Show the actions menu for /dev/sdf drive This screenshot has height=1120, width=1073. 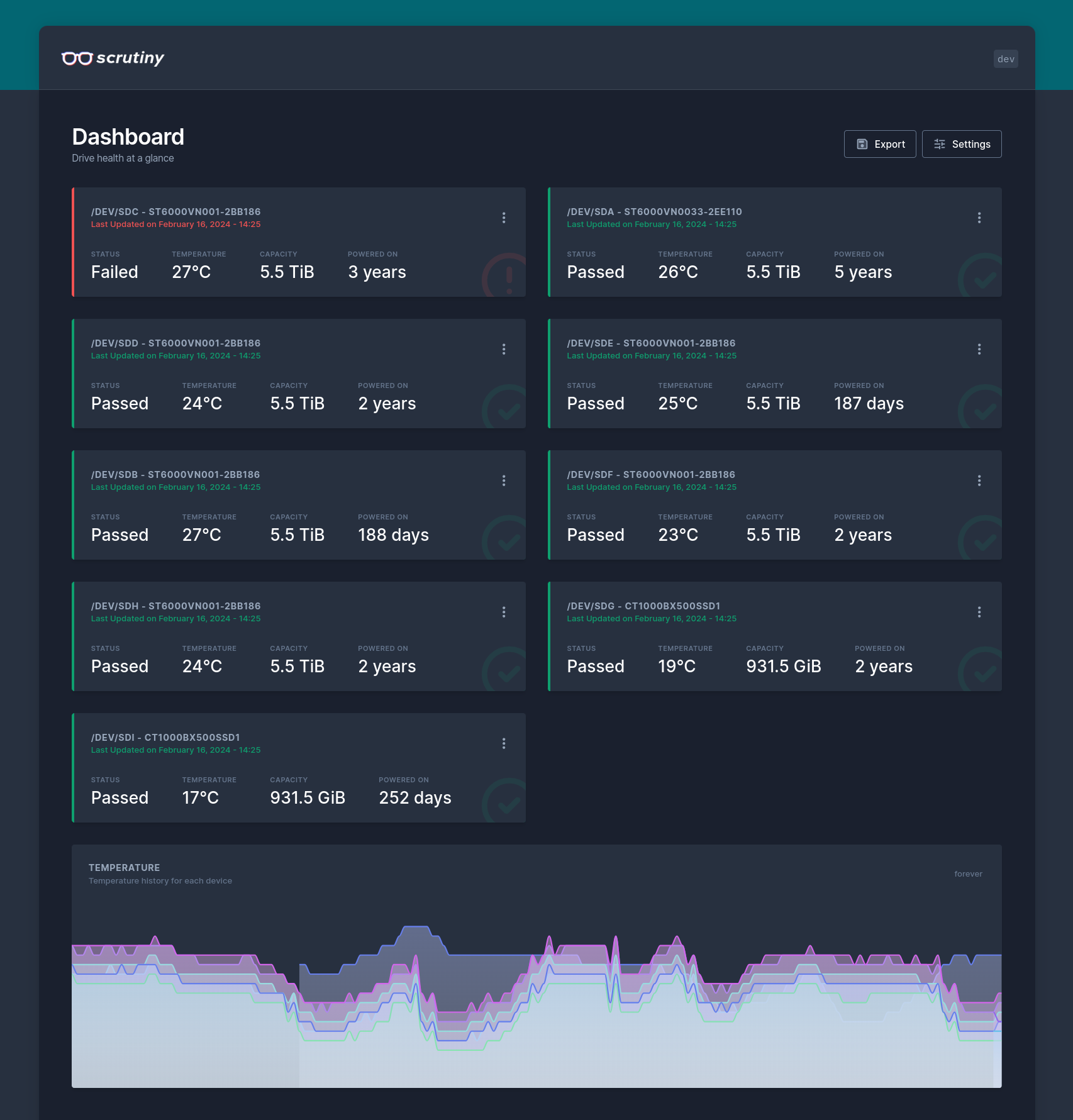979,480
